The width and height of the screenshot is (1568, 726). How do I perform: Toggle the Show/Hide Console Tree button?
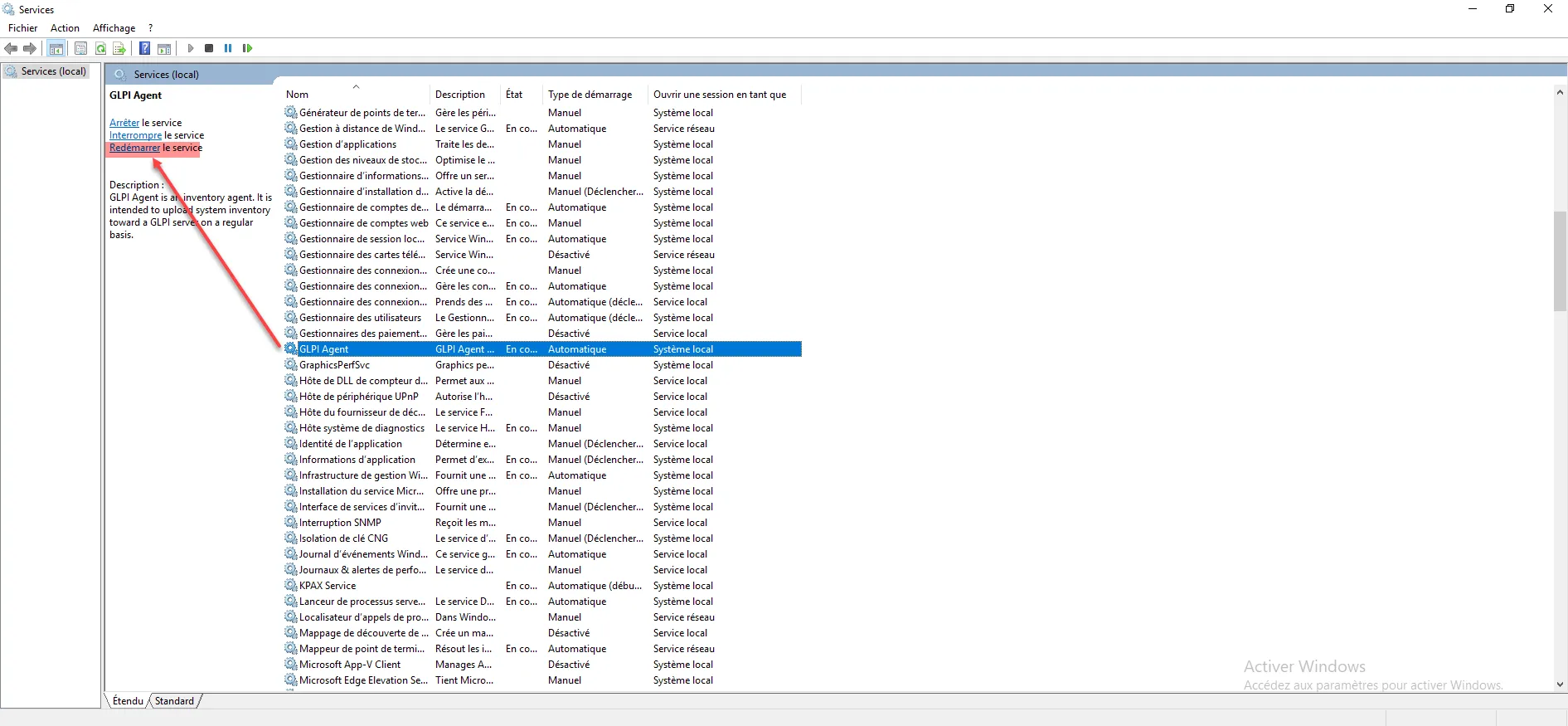56,49
